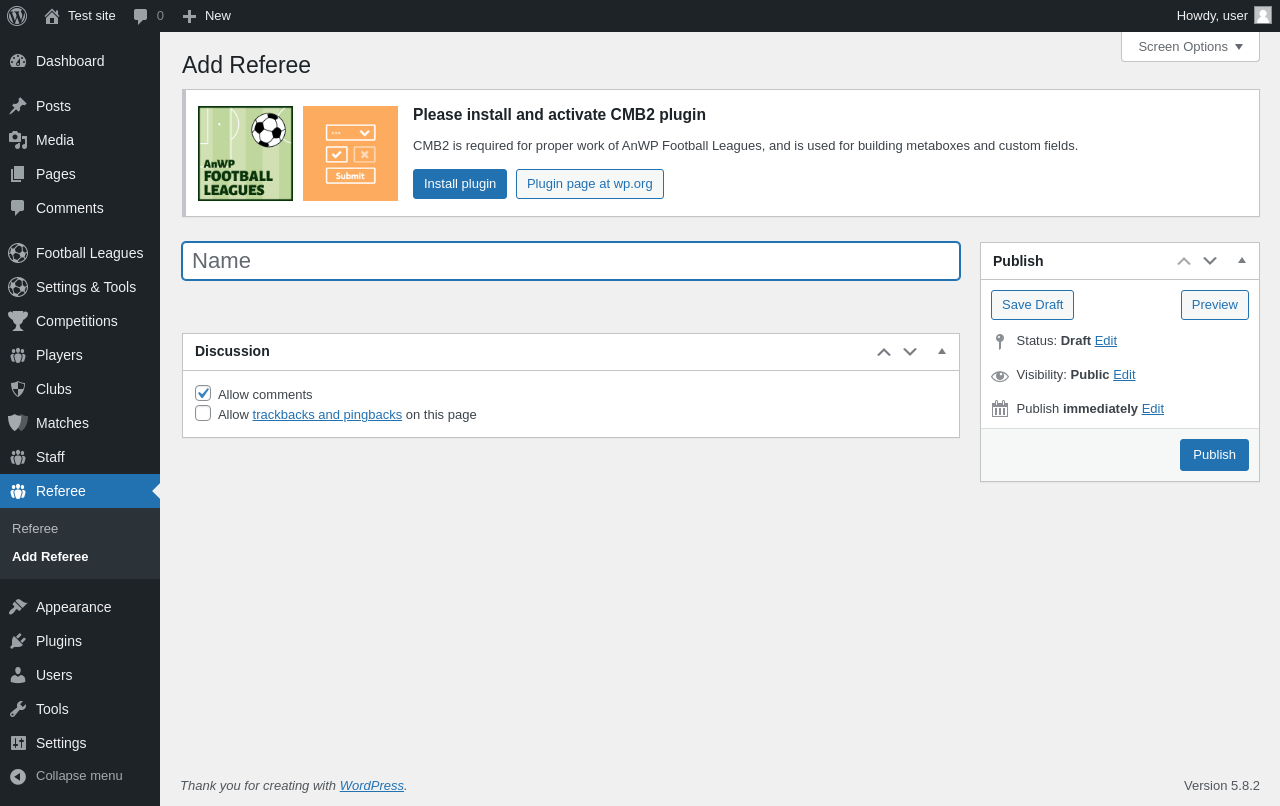
Task: Collapse the Discussion panel toggle arrow
Action: pyautogui.click(x=942, y=351)
